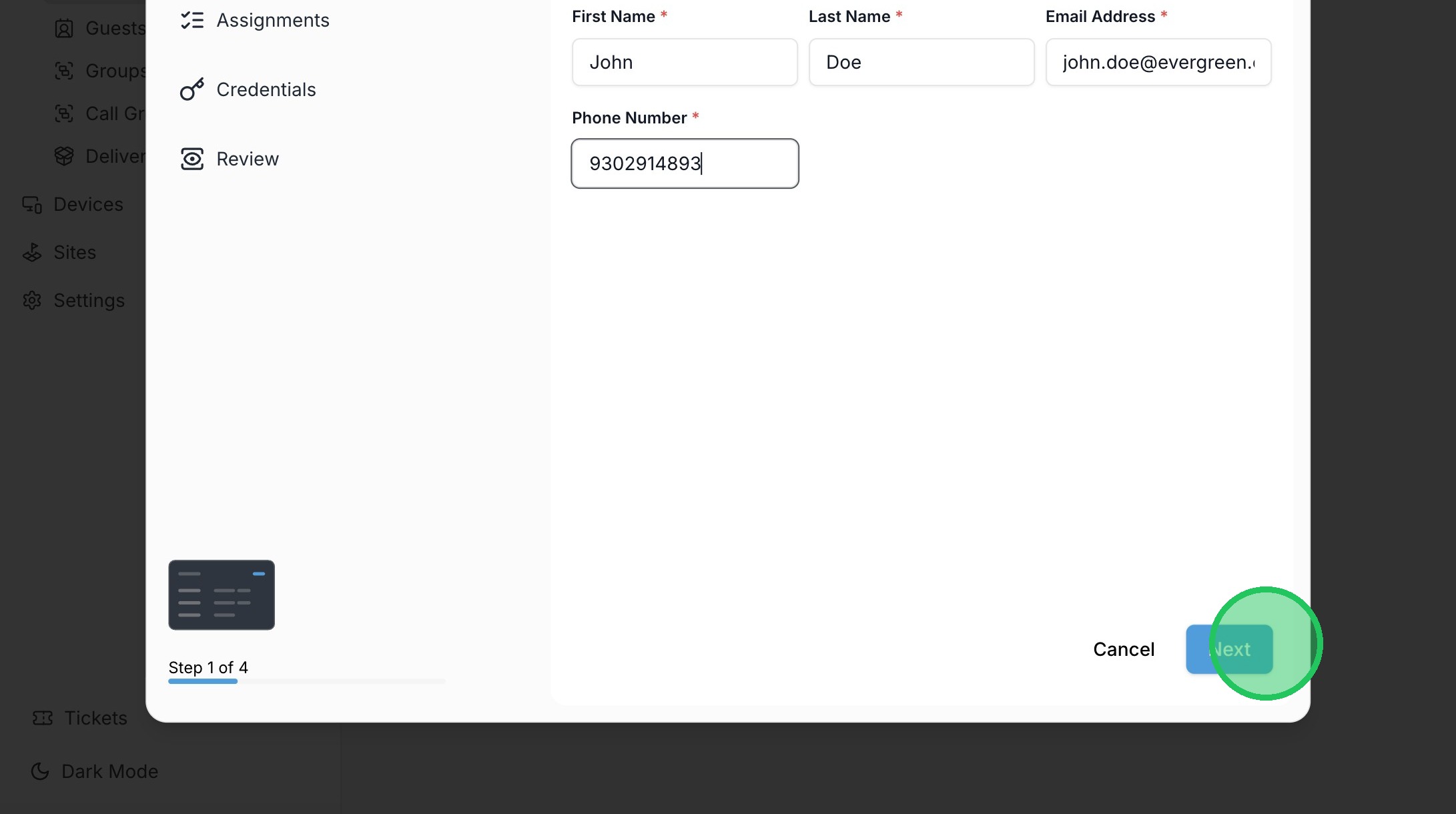Click the First Name field
The width and height of the screenshot is (1456, 814).
click(684, 62)
